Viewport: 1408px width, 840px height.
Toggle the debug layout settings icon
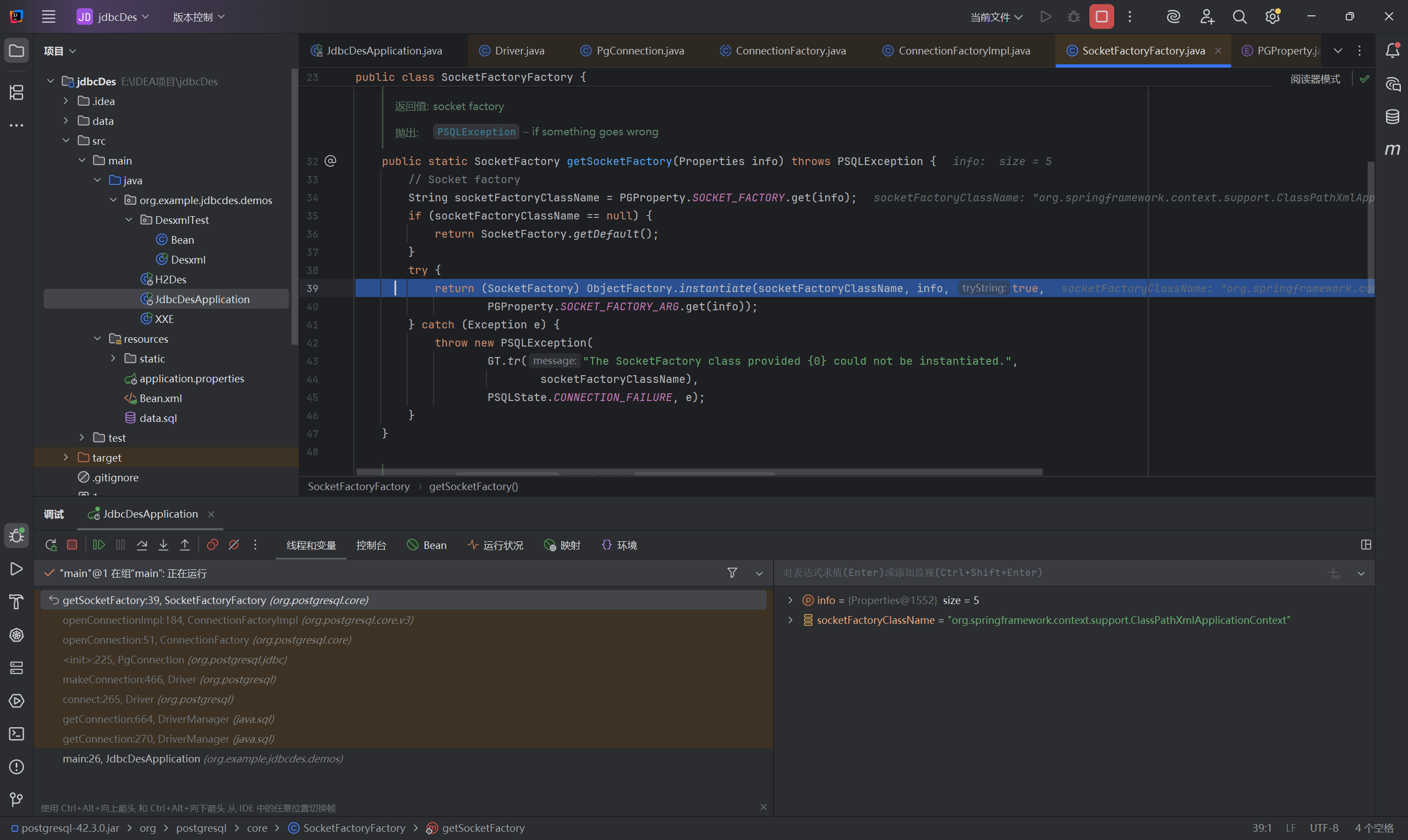click(x=1366, y=545)
